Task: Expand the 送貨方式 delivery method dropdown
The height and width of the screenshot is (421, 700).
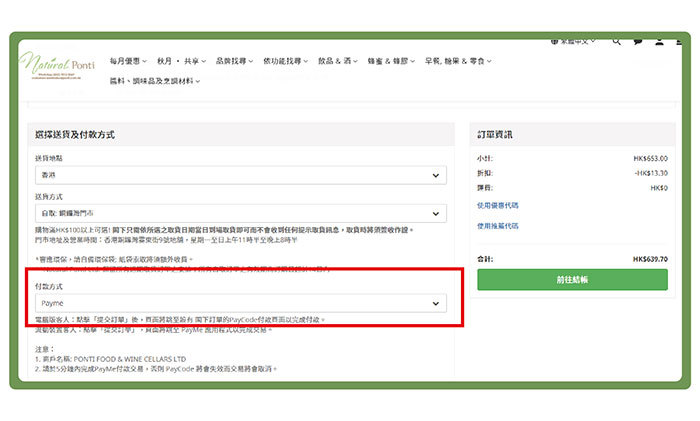Action: (239, 214)
